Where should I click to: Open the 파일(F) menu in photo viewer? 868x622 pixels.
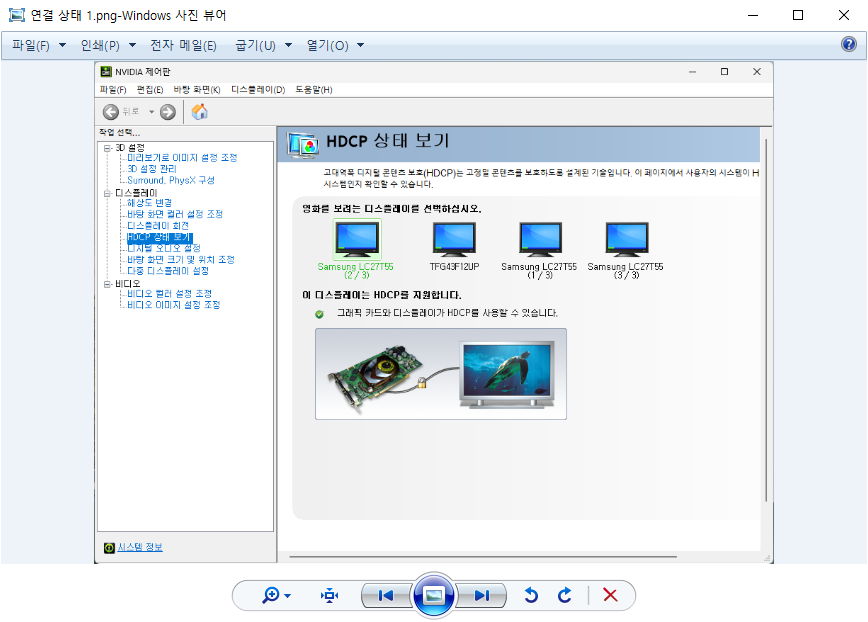tap(31, 45)
